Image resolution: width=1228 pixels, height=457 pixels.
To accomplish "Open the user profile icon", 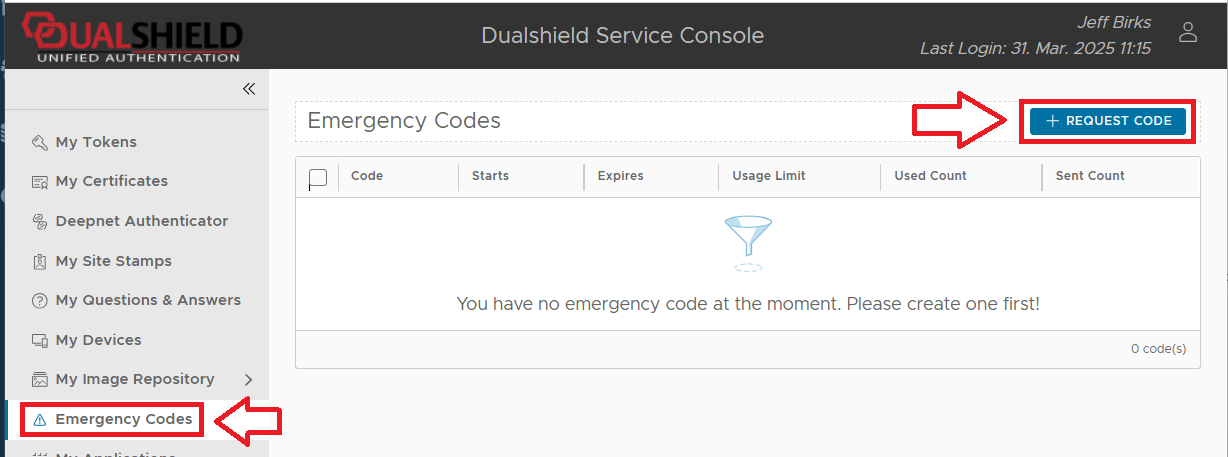I will [1188, 32].
